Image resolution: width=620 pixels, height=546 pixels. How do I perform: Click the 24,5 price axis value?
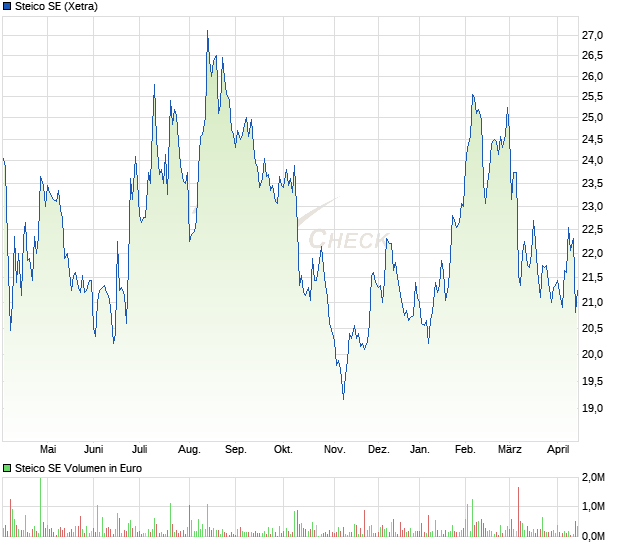pyautogui.click(x=592, y=139)
